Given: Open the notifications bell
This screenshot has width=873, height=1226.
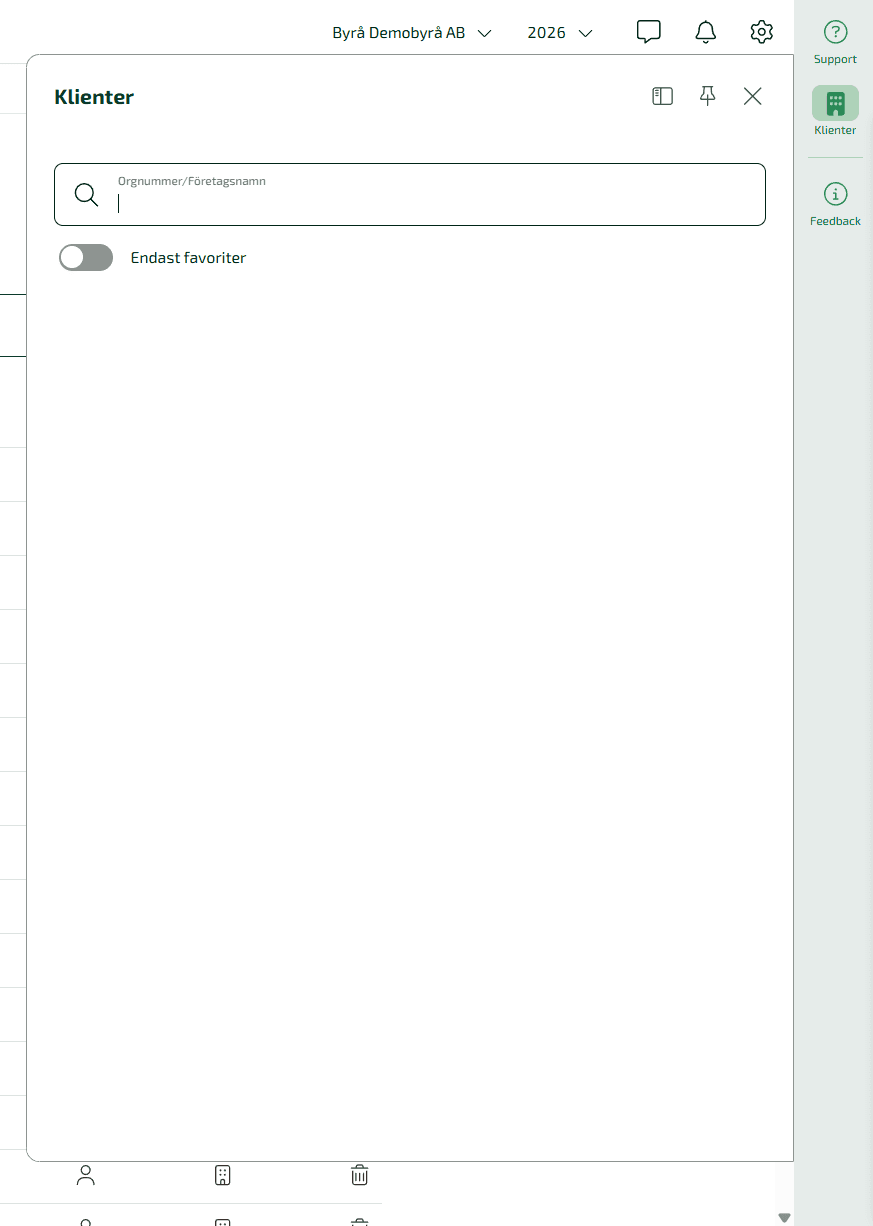Looking at the screenshot, I should [x=705, y=32].
